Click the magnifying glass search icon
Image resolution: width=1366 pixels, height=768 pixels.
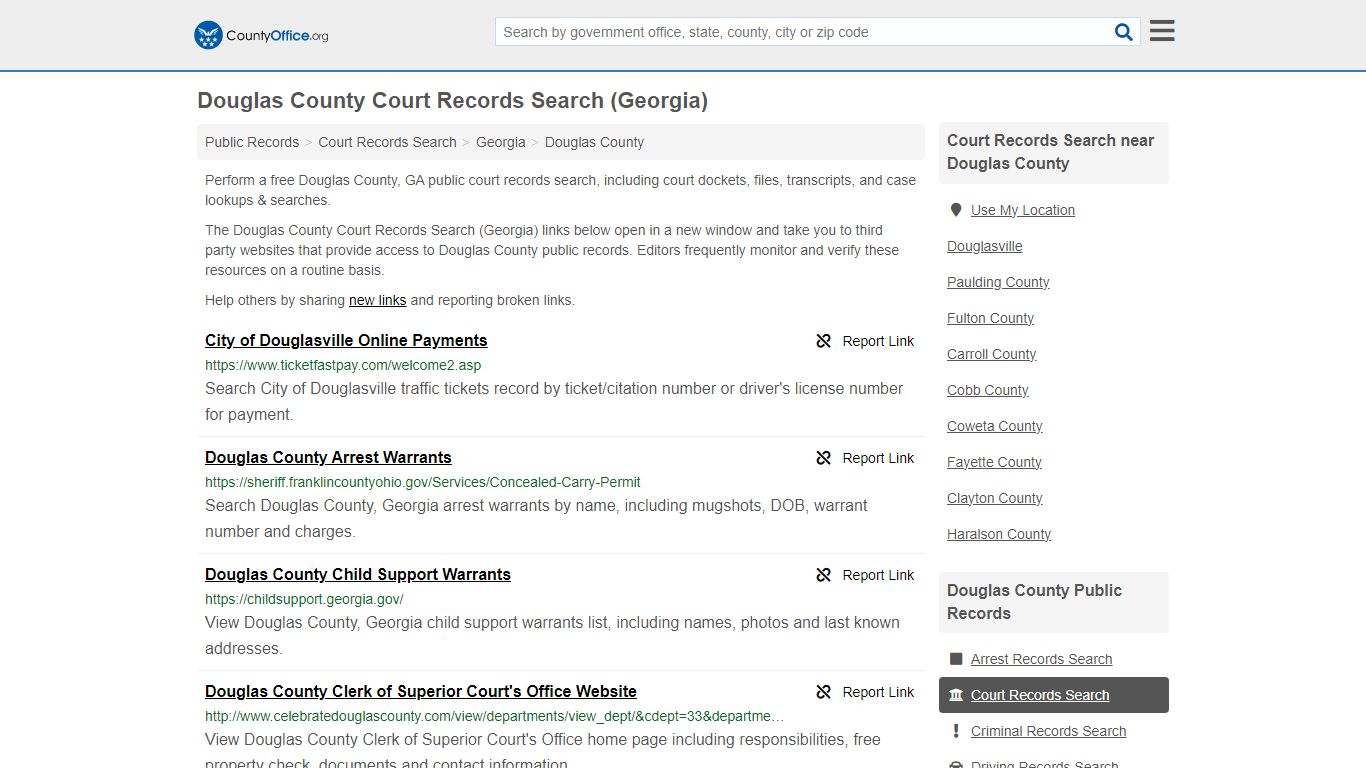point(1124,32)
